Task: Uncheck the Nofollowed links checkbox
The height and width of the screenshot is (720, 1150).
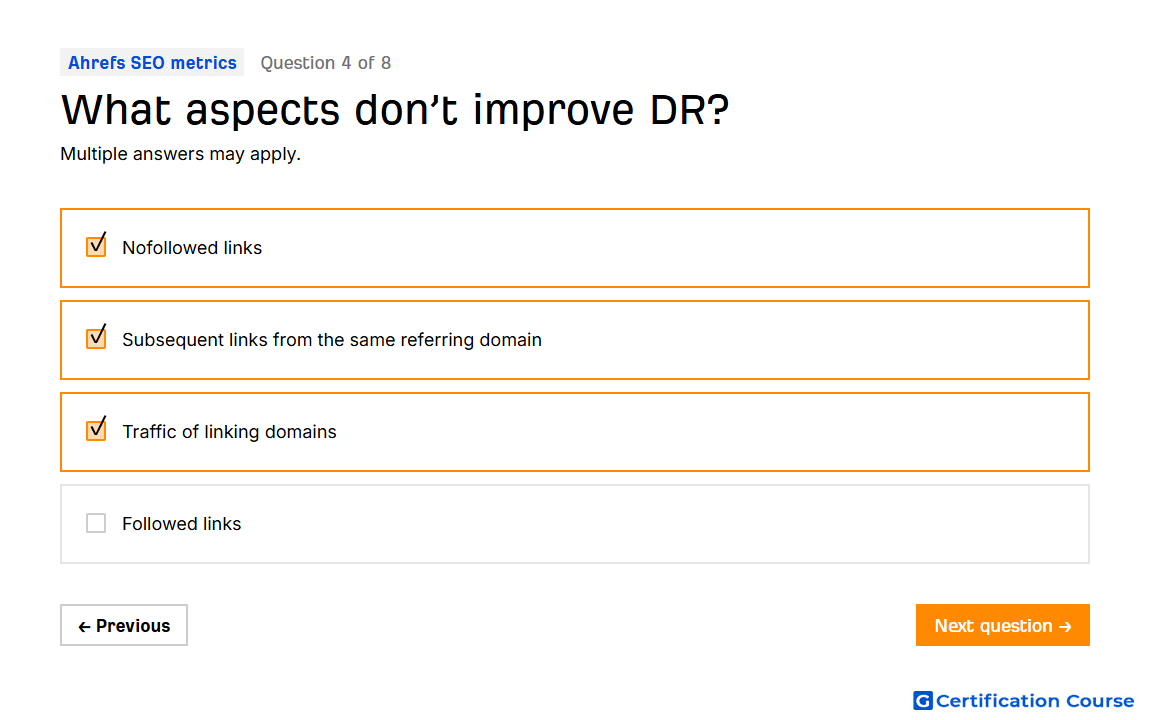Action: (96, 246)
